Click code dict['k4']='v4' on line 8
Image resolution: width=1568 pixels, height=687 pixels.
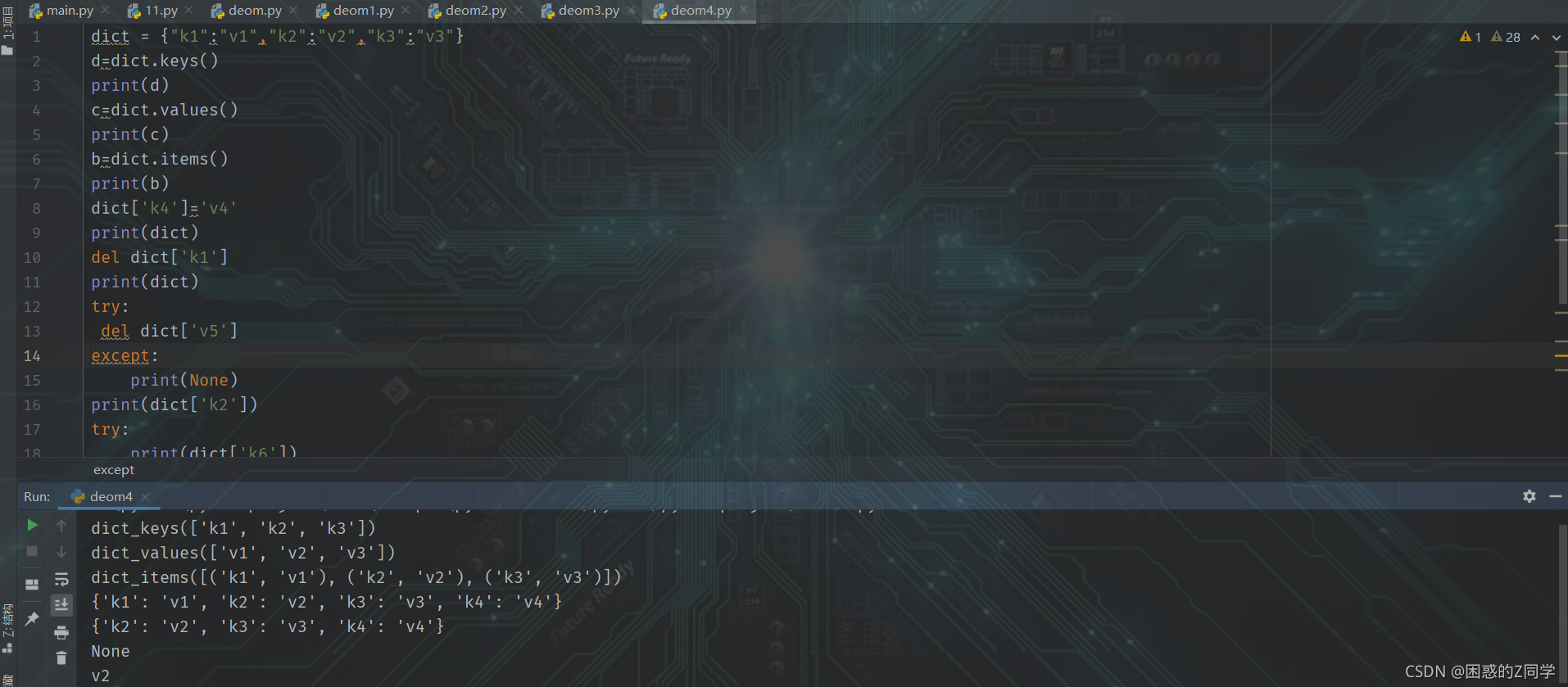pos(164,209)
